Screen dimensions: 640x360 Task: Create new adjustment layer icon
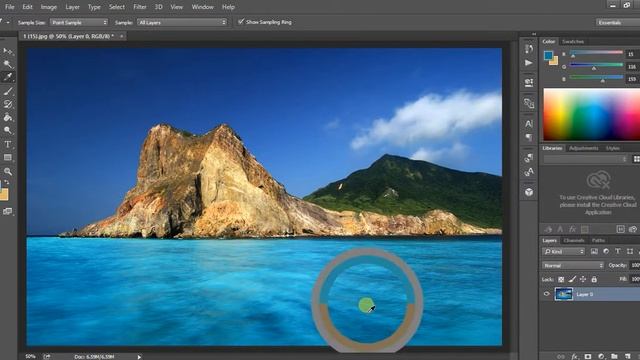coord(601,356)
